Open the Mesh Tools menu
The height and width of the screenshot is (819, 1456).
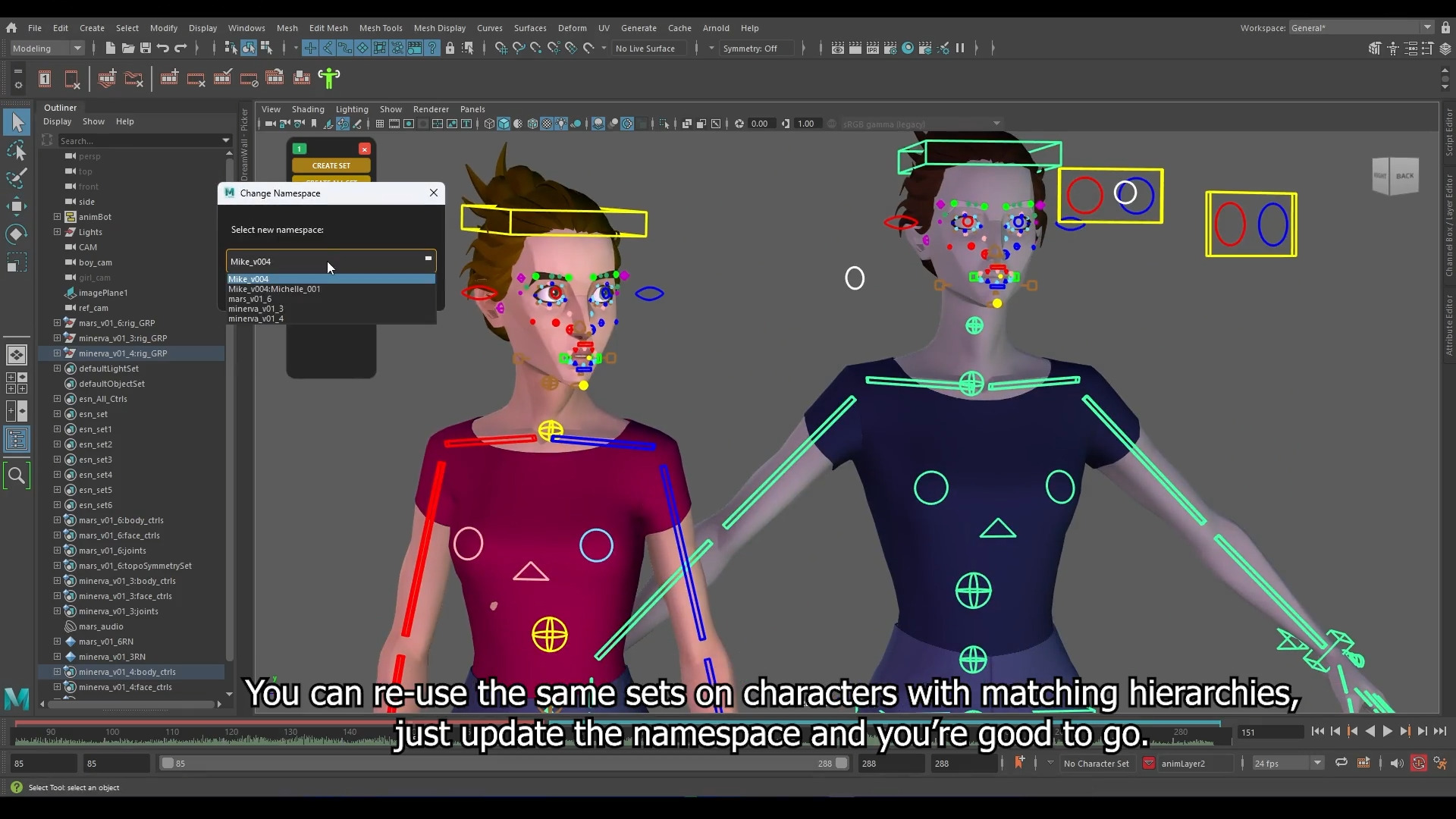point(381,28)
